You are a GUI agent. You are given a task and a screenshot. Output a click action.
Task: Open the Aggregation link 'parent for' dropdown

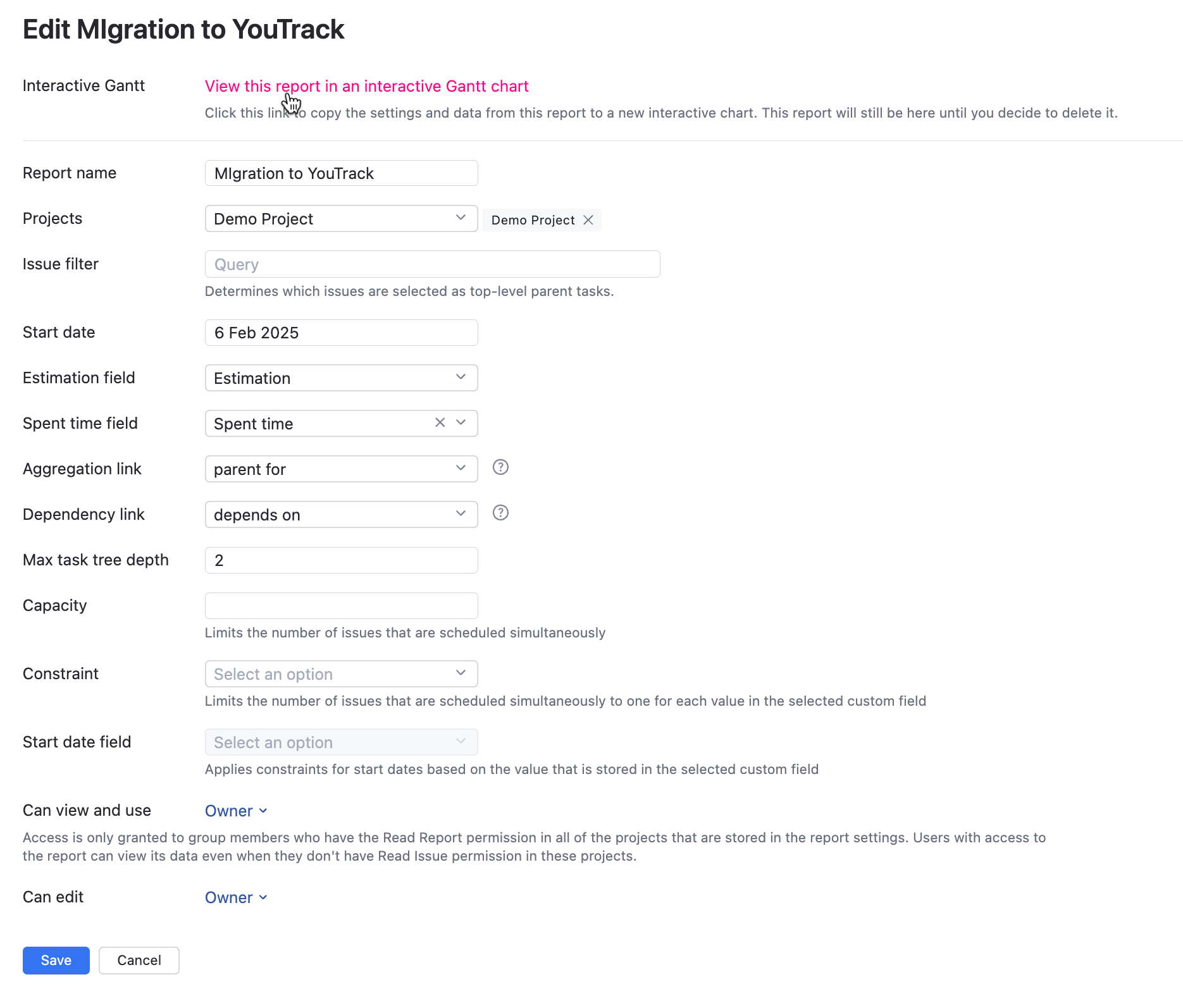(341, 469)
